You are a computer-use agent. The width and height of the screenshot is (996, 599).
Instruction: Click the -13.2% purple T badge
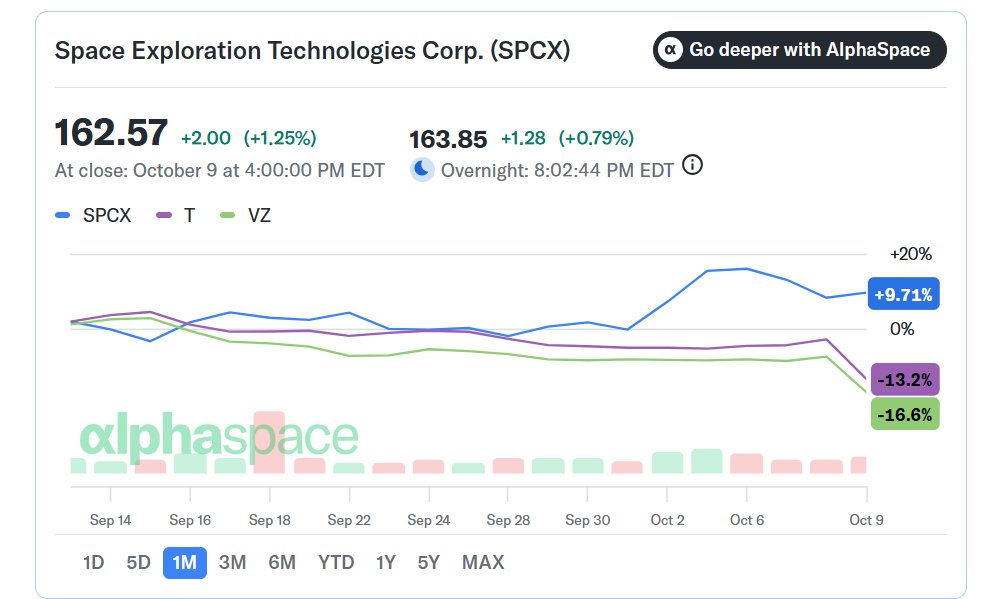pos(905,380)
